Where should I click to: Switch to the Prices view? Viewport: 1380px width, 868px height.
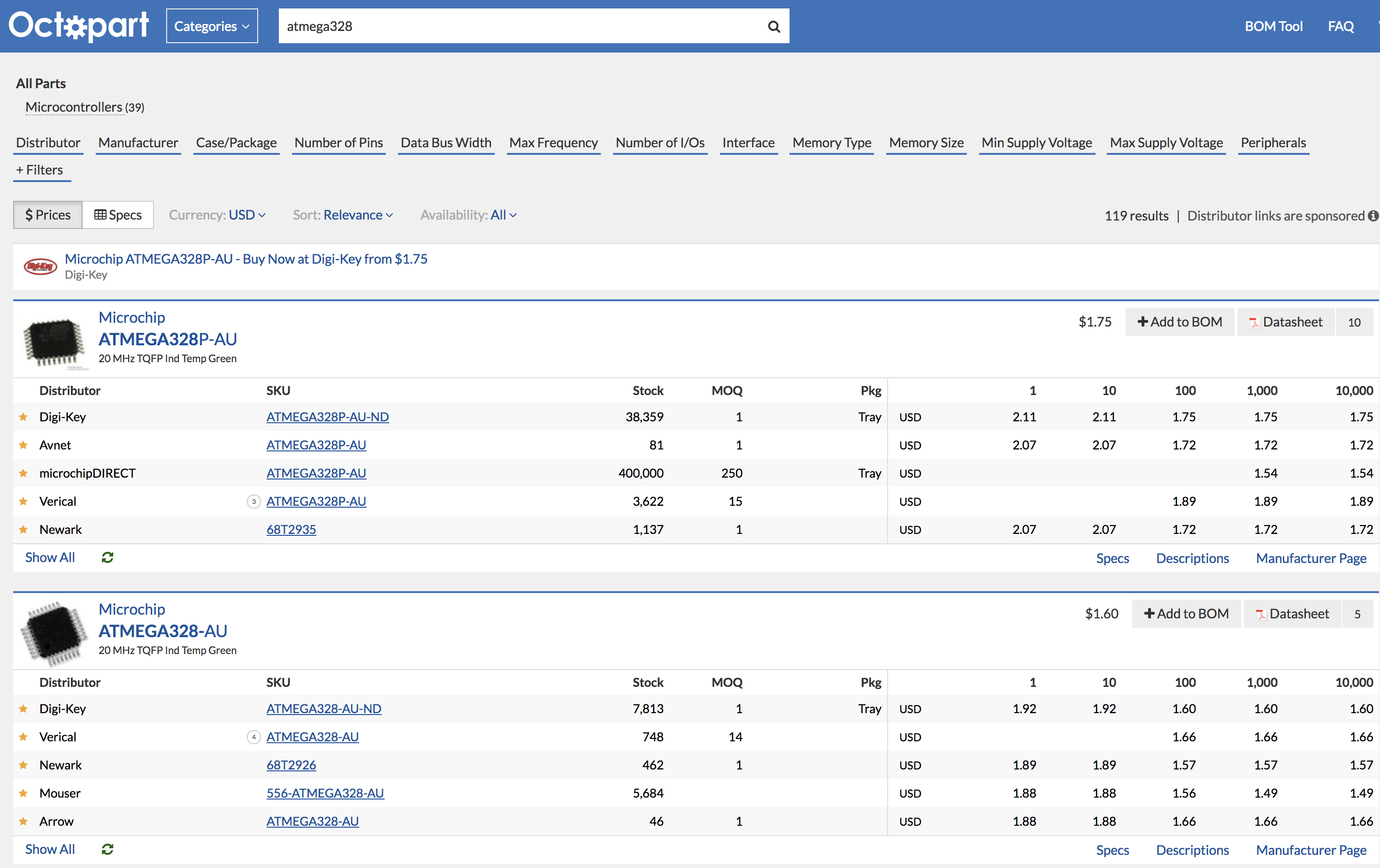pyautogui.click(x=48, y=215)
